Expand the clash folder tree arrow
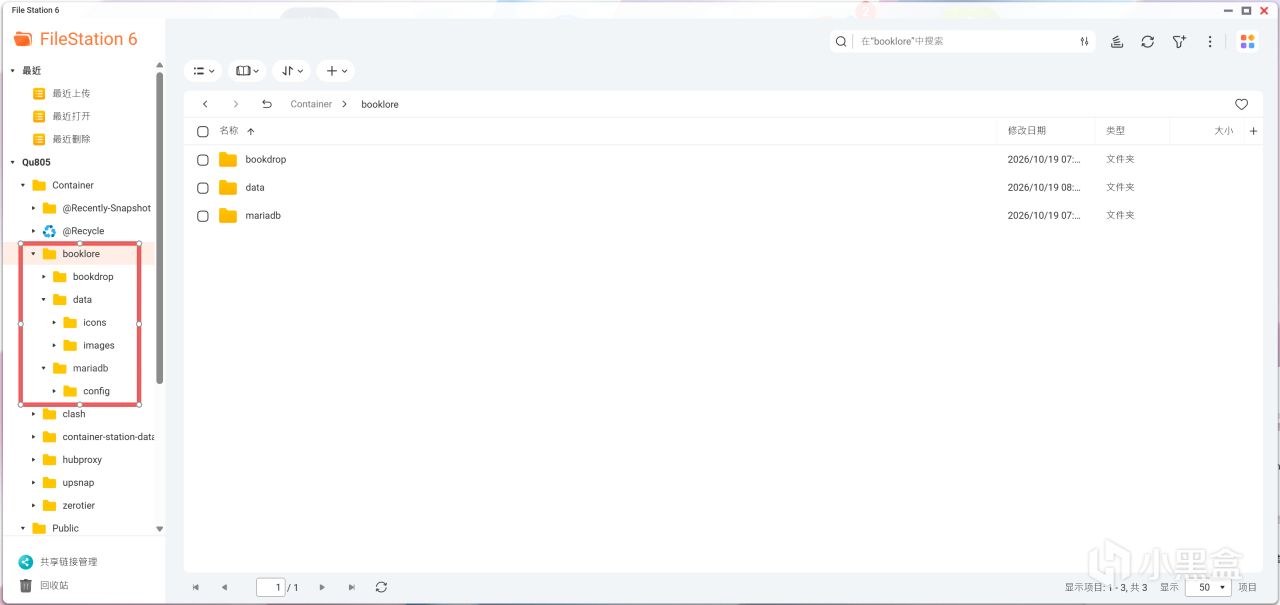Image resolution: width=1280 pixels, height=605 pixels. pos(33,414)
